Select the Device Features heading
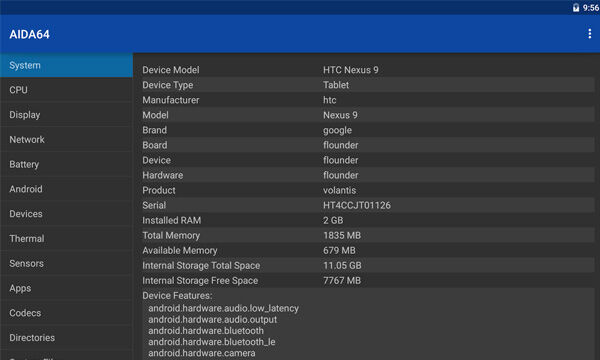Screen dimensions: 600x360 pos(177,296)
